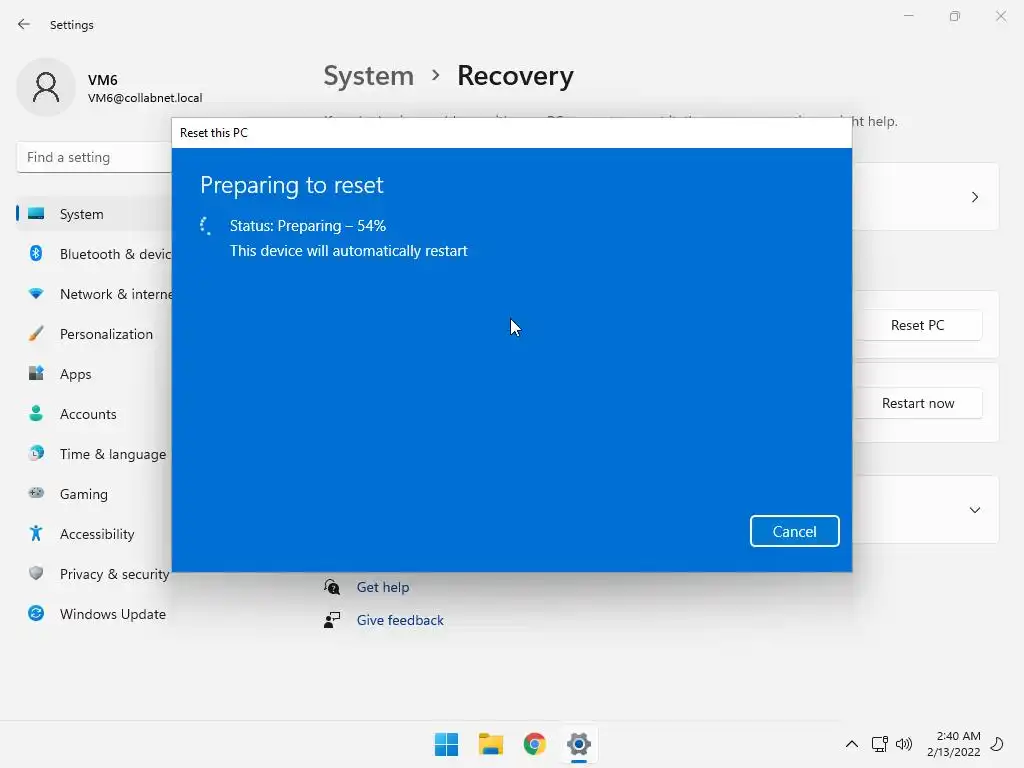Click the Recovery breadcrumb heading
Viewport: 1024px width, 768px height.
515,76
